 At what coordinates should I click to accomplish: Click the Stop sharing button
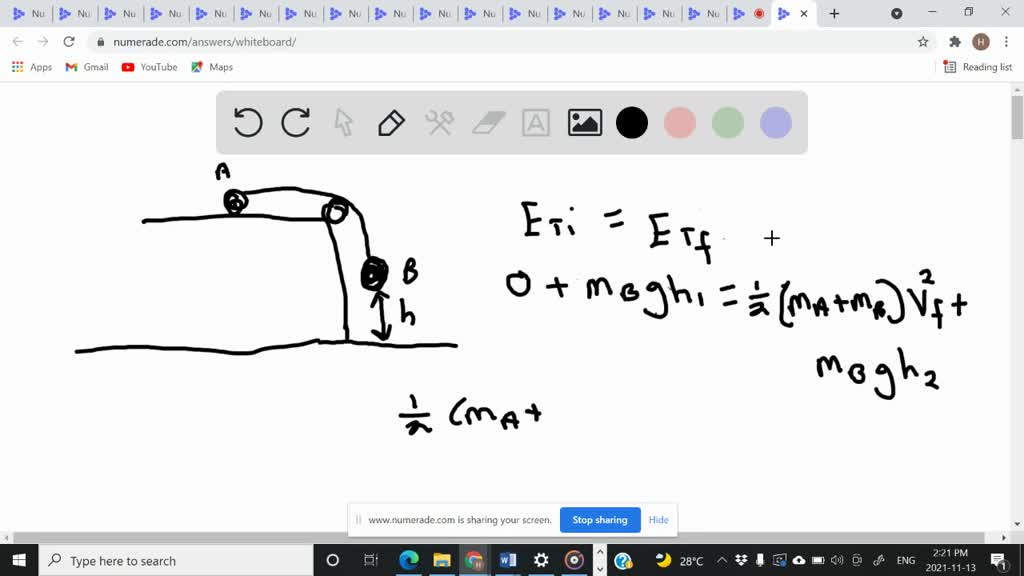coord(600,520)
